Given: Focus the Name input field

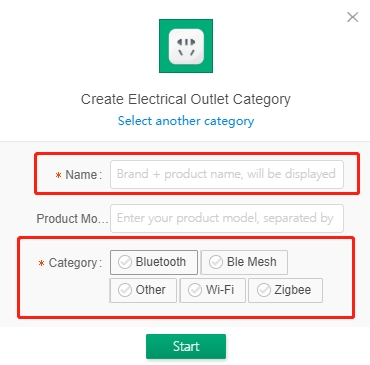Looking at the screenshot, I should coord(227,175).
